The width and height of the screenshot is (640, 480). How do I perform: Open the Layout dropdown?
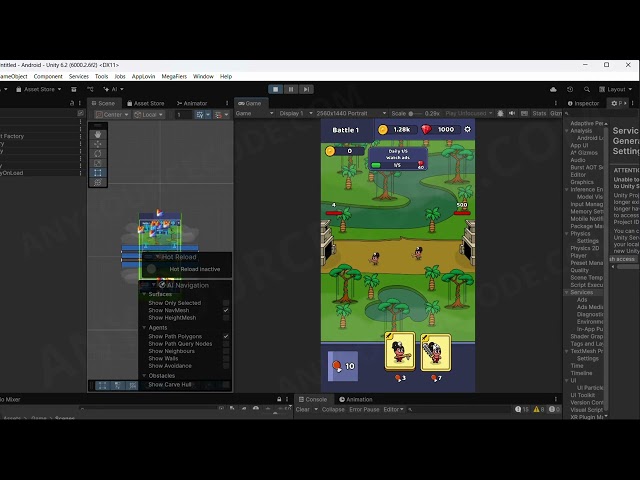pyautogui.click(x=616, y=89)
